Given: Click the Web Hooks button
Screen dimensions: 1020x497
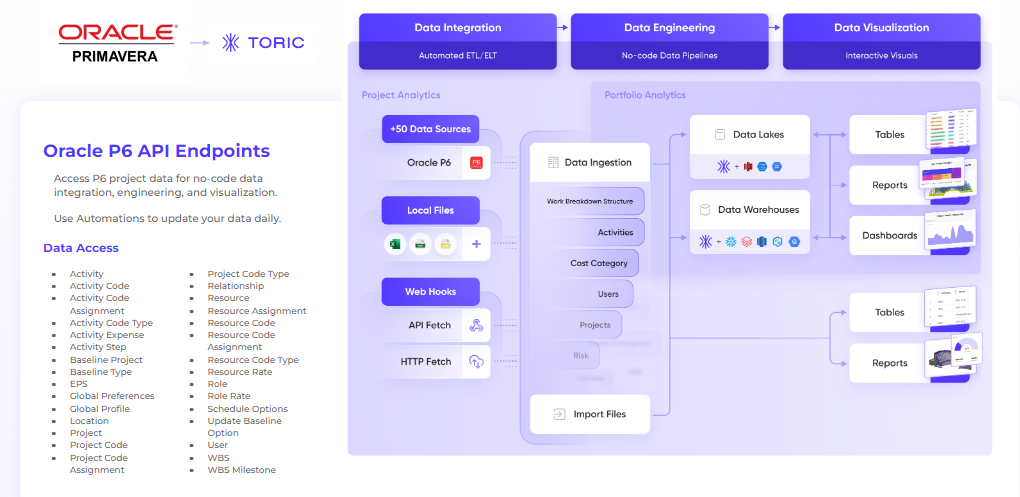Looking at the screenshot, I should (431, 292).
